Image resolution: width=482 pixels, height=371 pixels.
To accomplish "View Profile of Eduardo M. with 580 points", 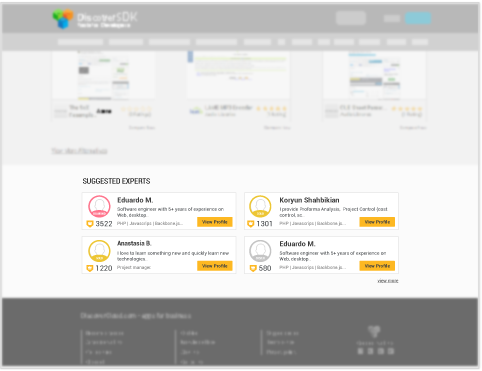I will [377, 266].
